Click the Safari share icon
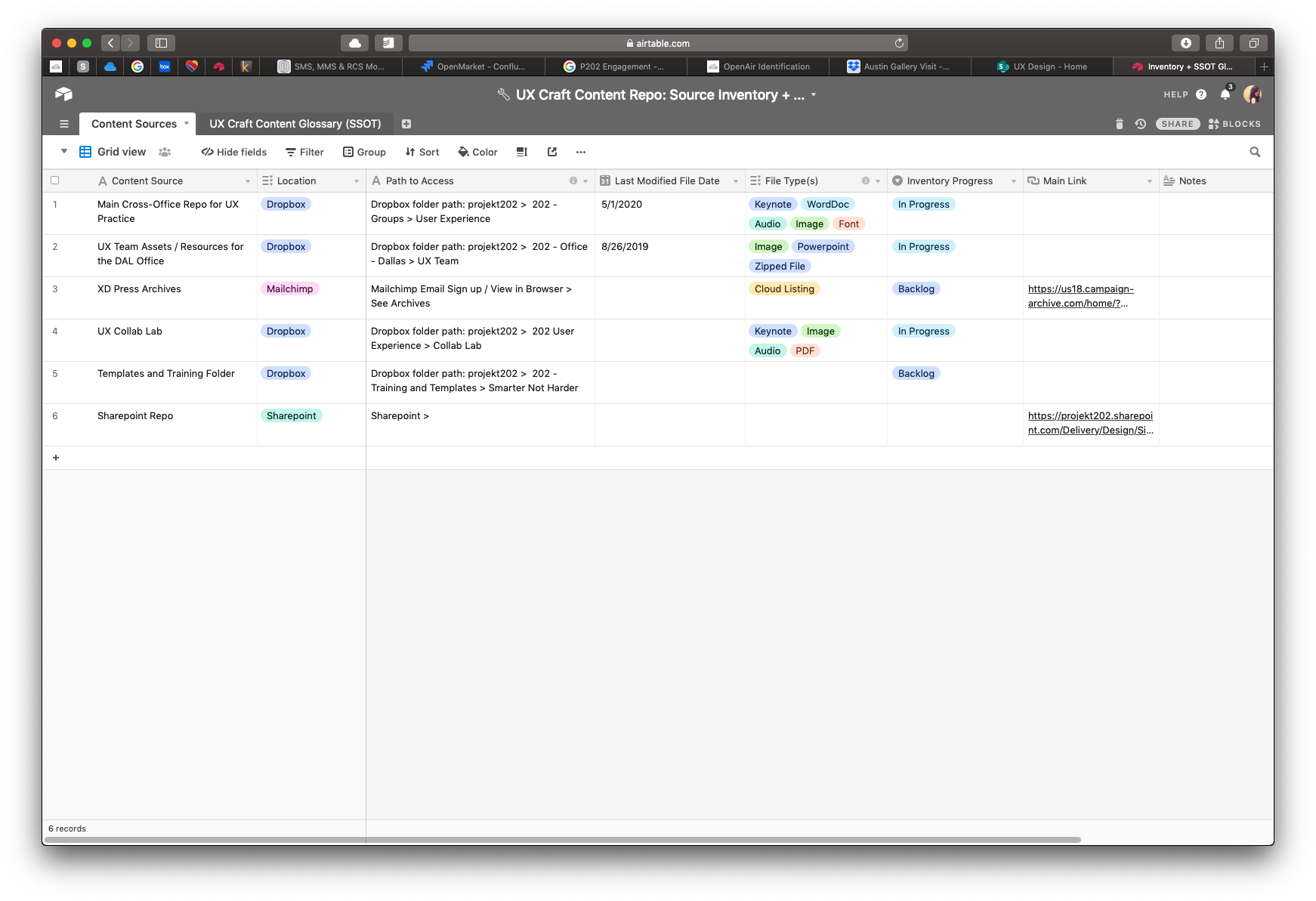The width and height of the screenshot is (1316, 901). 1219,43
